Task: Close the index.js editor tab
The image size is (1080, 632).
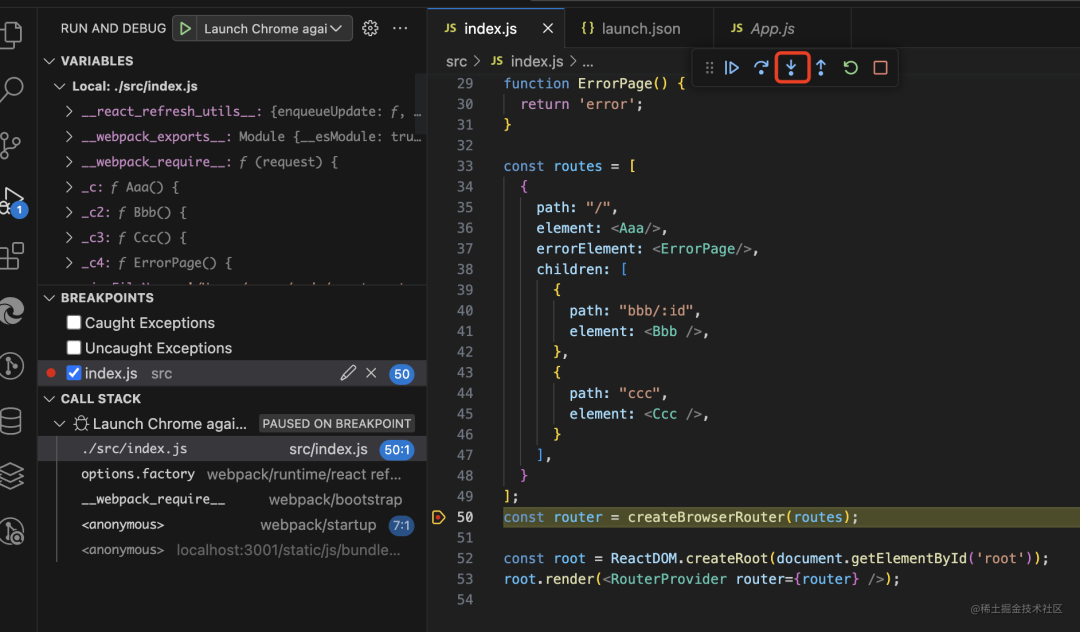Action: [548, 28]
